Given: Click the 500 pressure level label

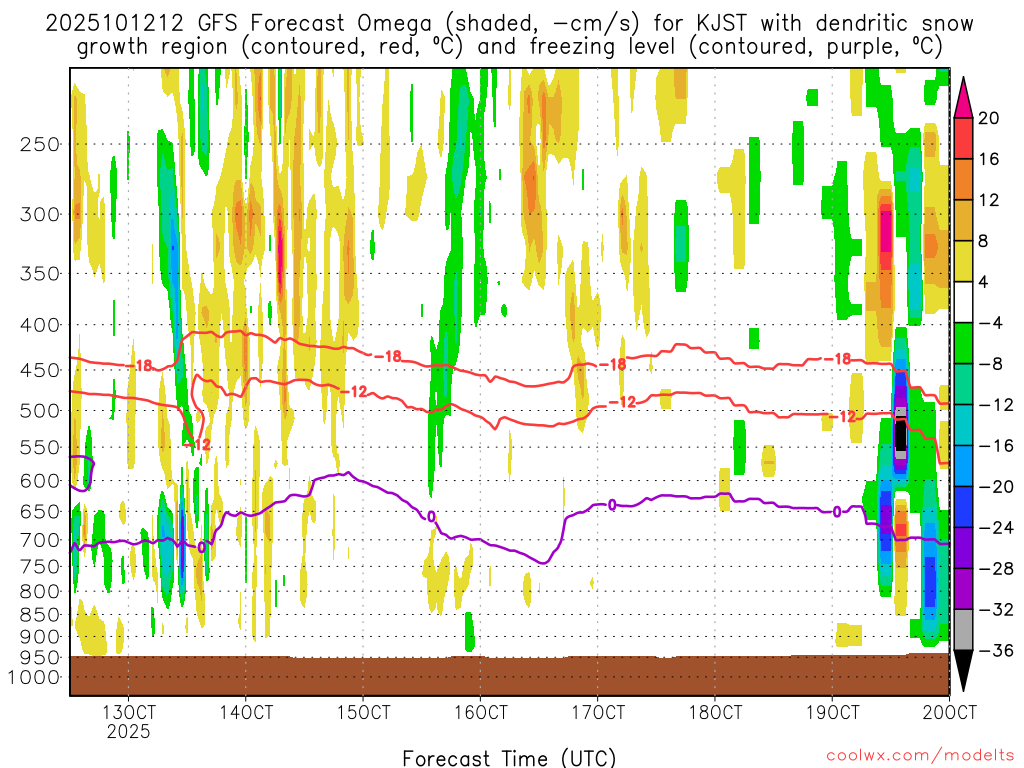Looking at the screenshot, I should (40, 411).
